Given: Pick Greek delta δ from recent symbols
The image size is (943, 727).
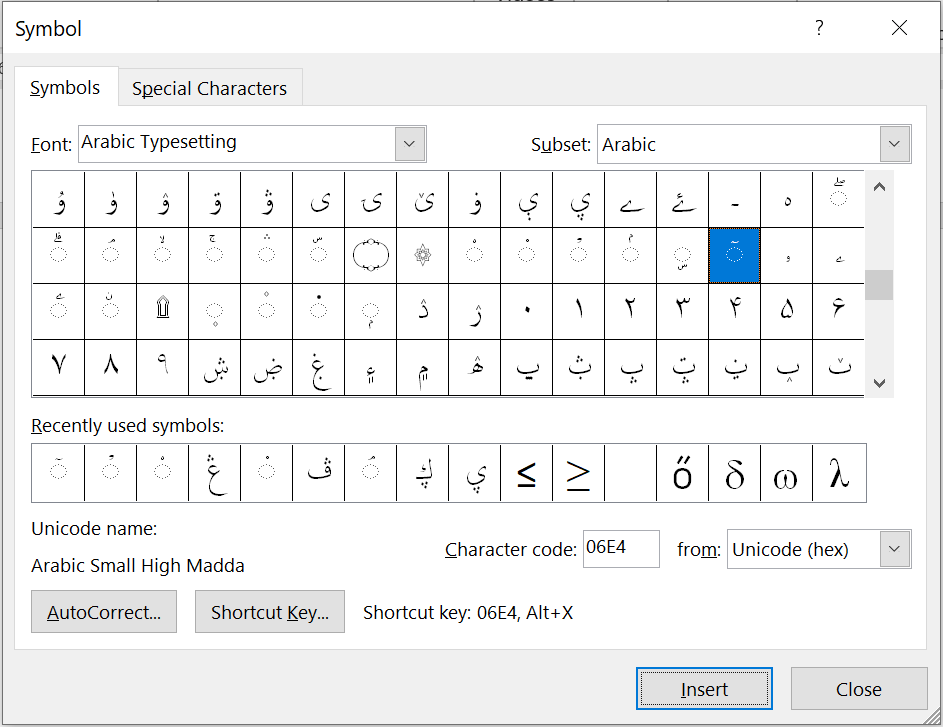Looking at the screenshot, I should (734, 473).
